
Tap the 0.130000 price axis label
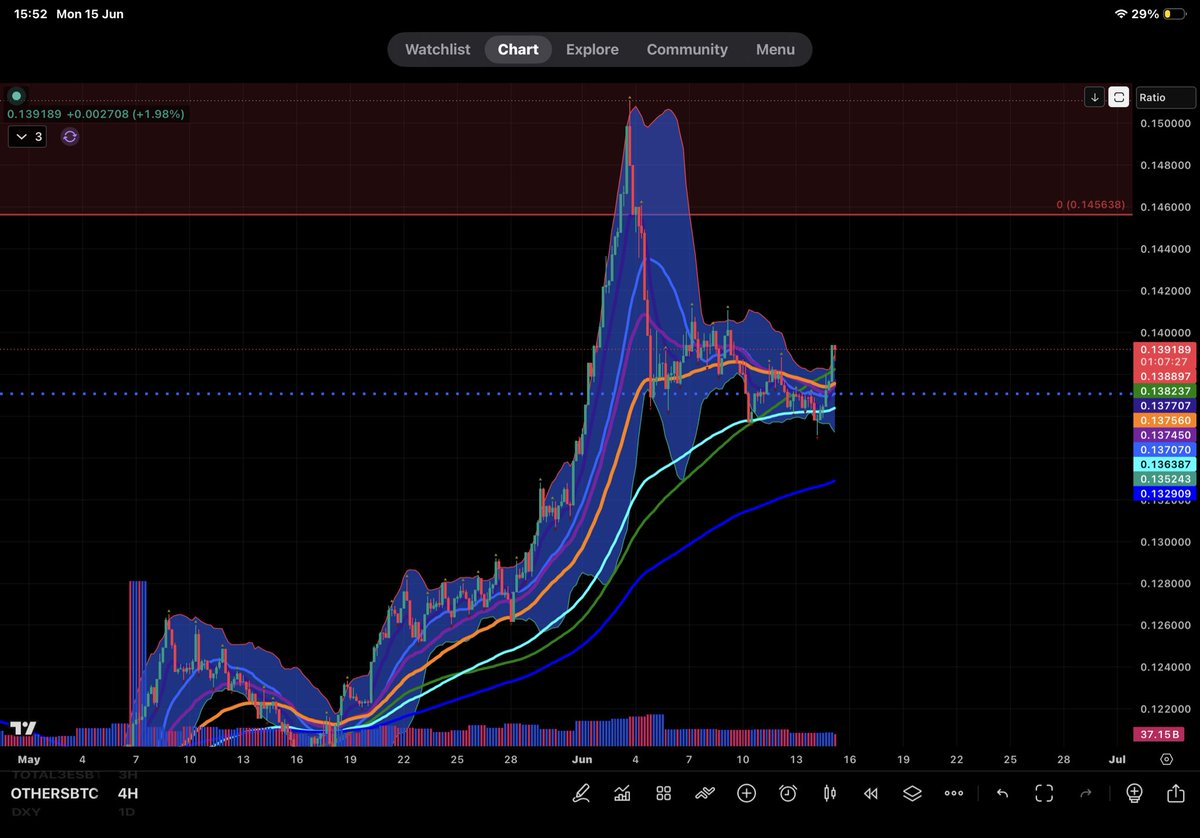click(1166, 543)
